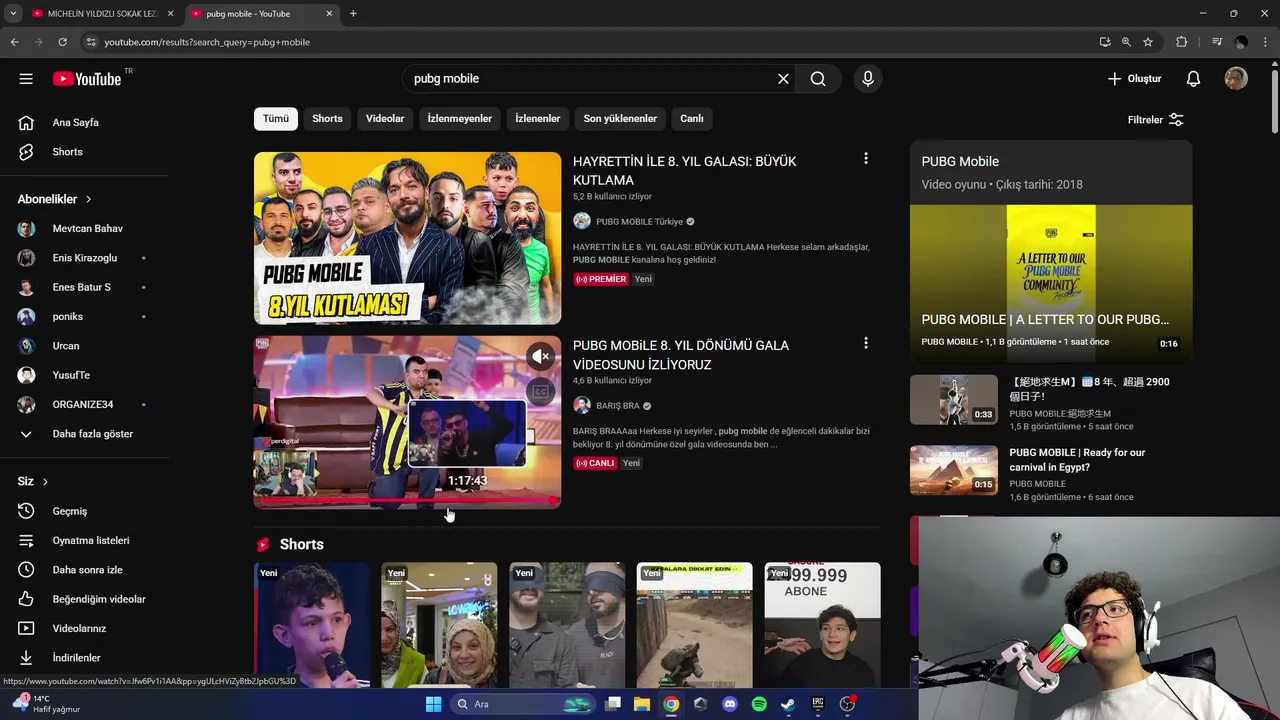The image size is (1280, 720).
Task: Clear the search box with X icon
Action: click(783, 79)
